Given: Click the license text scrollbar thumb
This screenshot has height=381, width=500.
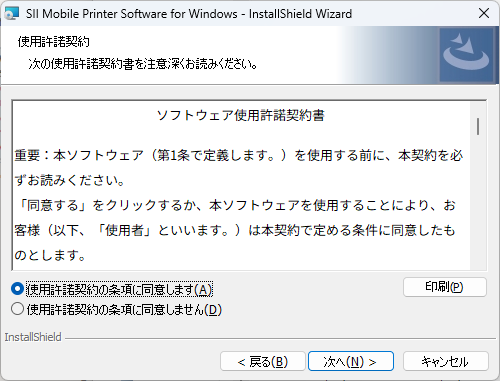Looking at the screenshot, I should coord(478,126).
